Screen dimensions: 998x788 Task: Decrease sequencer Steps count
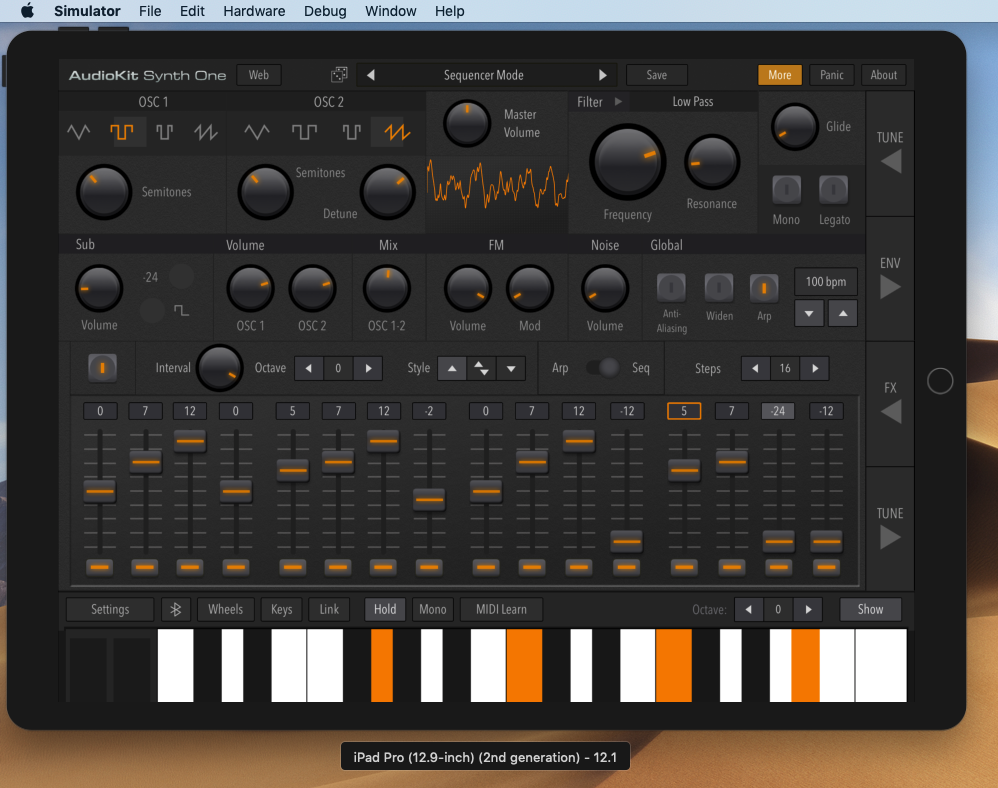pos(756,369)
